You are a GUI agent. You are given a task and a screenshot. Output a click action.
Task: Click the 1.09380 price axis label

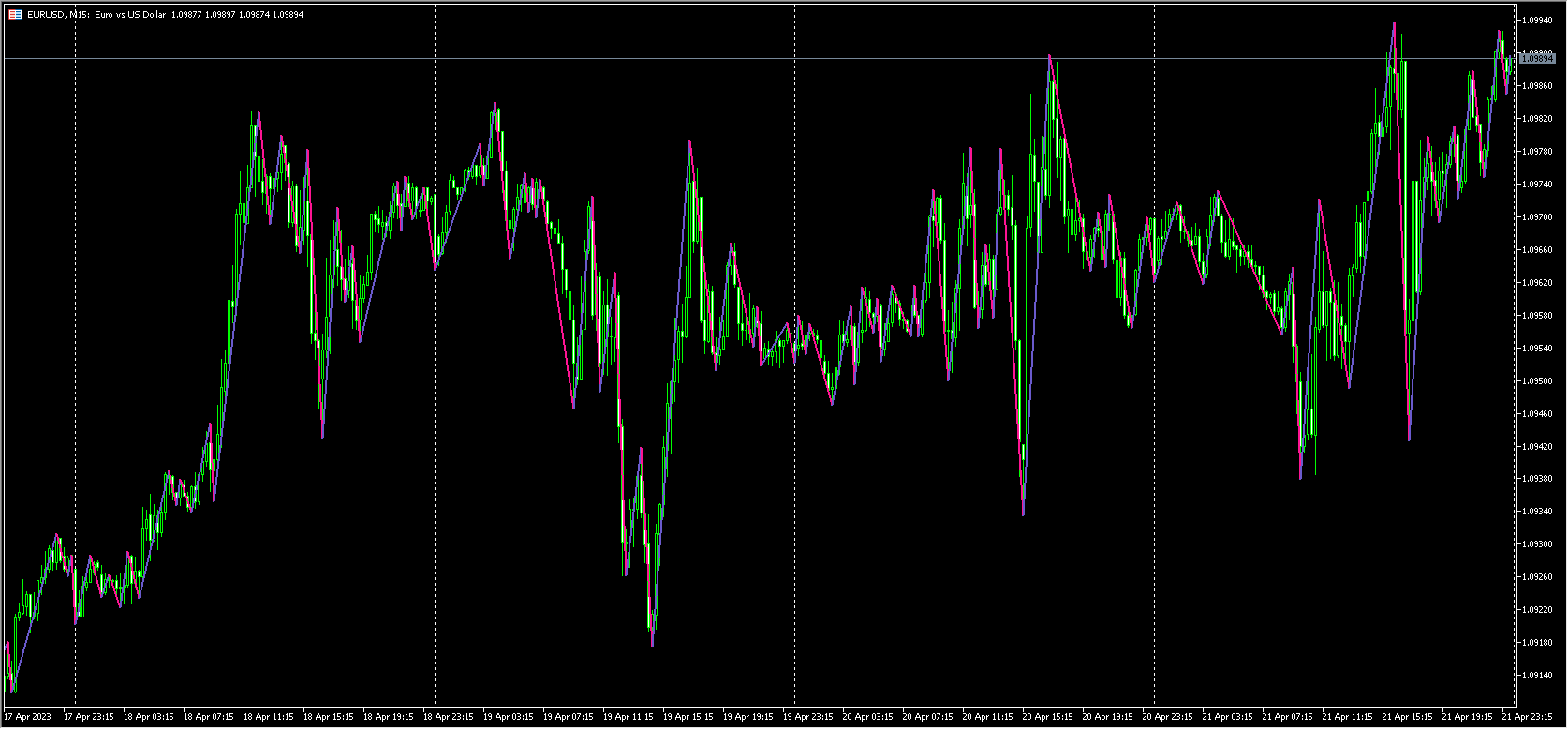(1537, 479)
